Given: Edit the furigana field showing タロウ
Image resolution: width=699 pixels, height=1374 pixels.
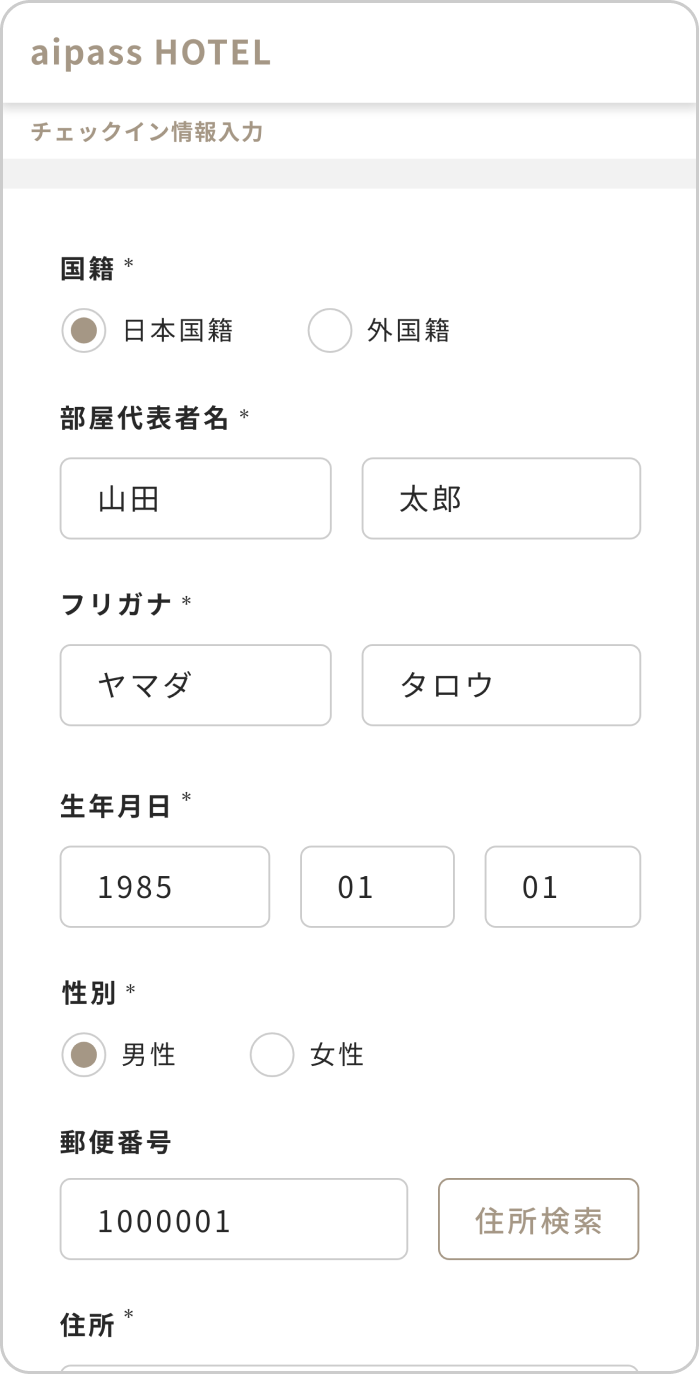Looking at the screenshot, I should (x=500, y=685).
